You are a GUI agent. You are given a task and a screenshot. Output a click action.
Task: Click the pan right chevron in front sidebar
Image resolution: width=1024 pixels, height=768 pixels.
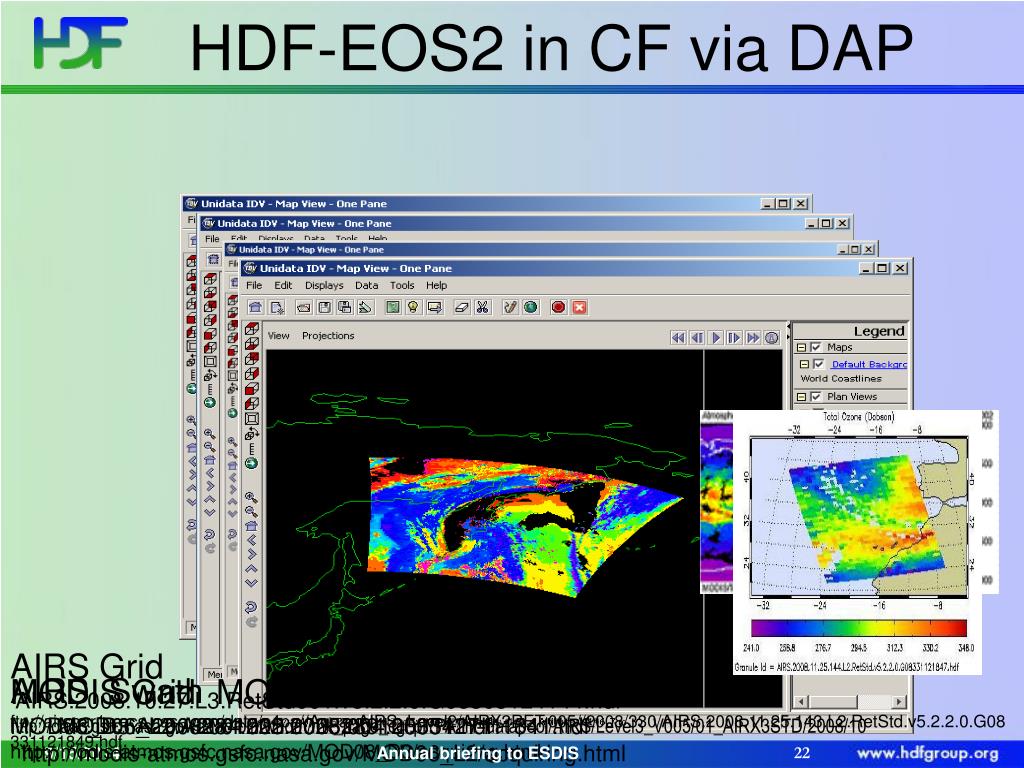pos(251,554)
